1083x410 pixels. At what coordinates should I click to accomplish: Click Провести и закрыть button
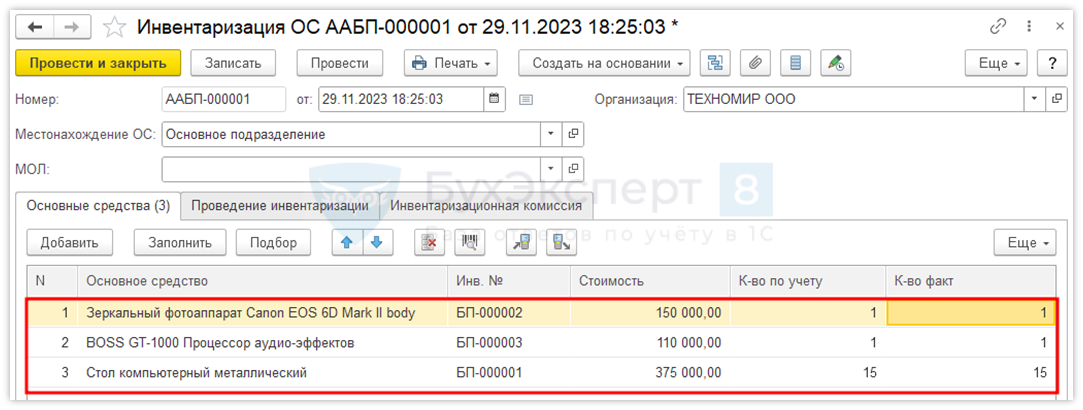[98, 63]
